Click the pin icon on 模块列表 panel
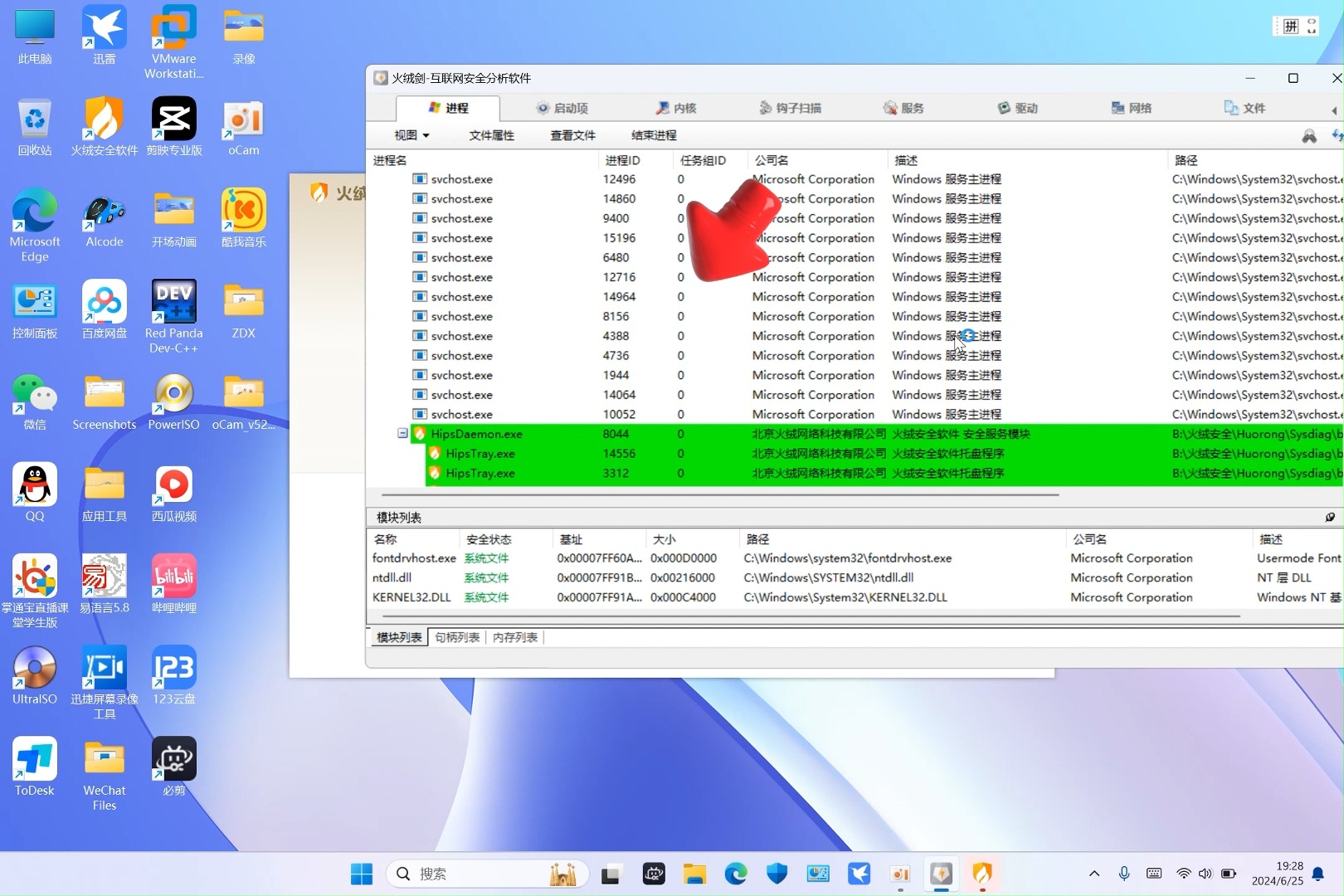This screenshot has width=1344, height=896. 1330,517
